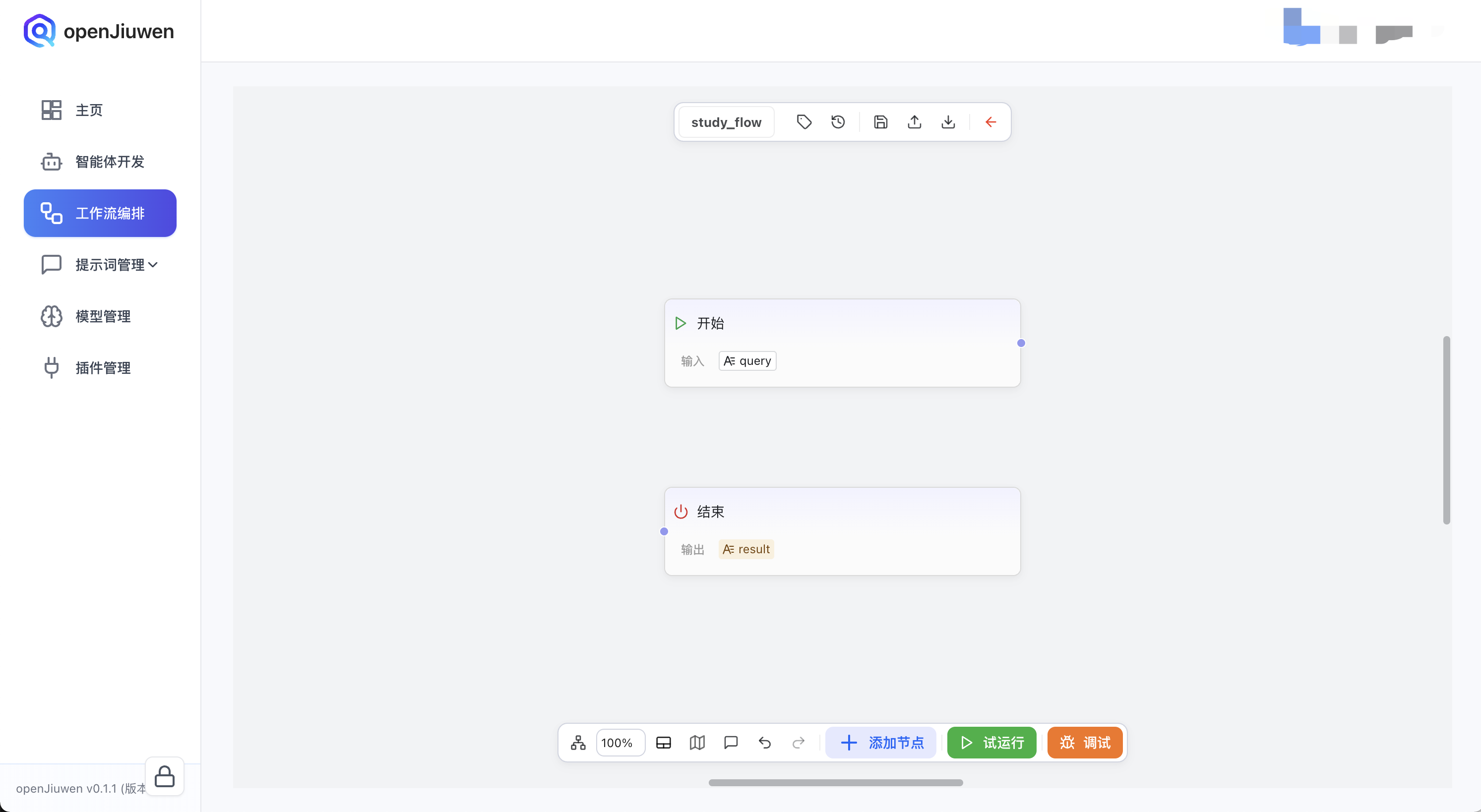Image resolution: width=1481 pixels, height=812 pixels.
Task: Click the comment bubble icon in bottom toolbar
Action: [x=731, y=743]
